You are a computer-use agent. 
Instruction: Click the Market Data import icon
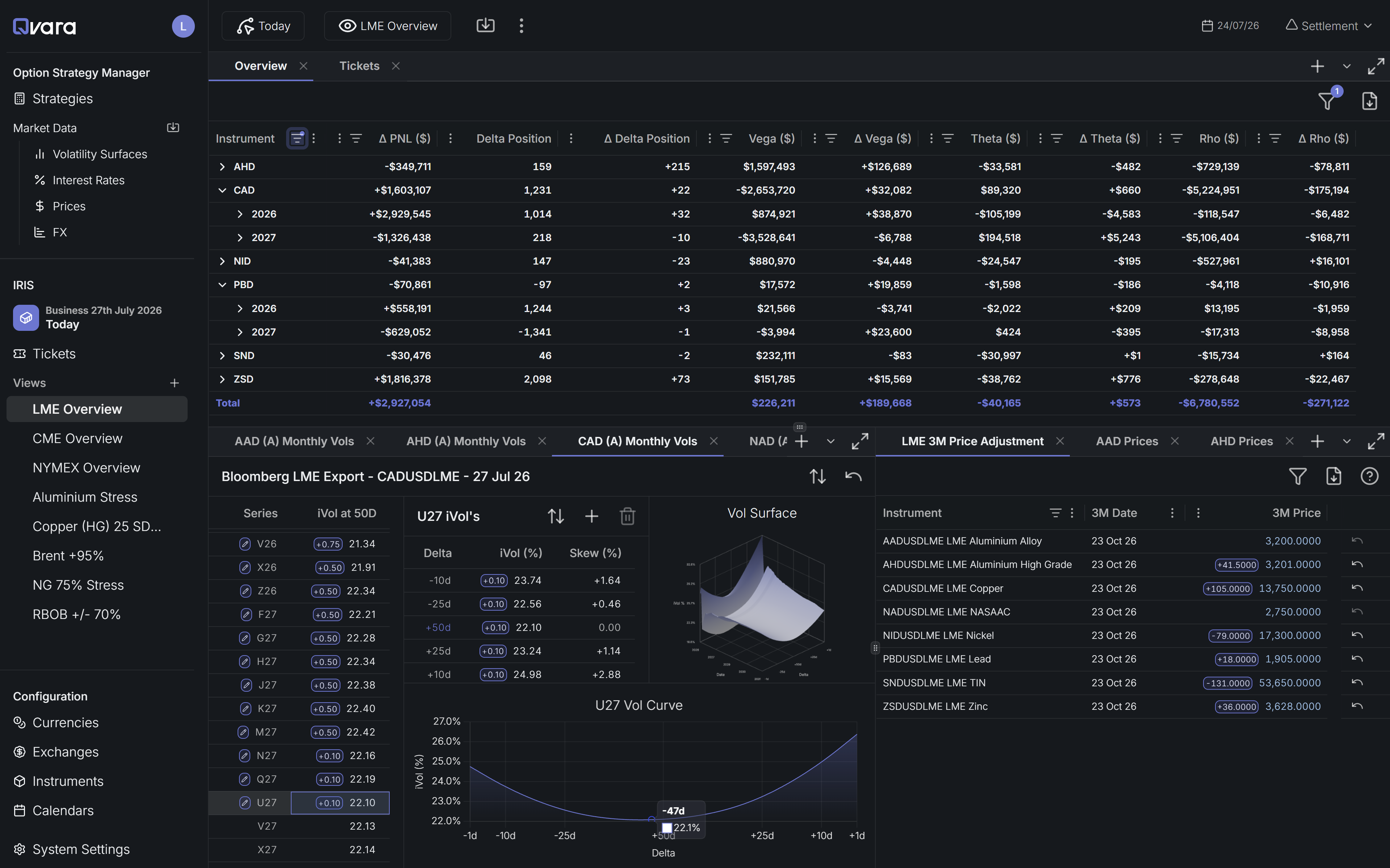(x=173, y=127)
